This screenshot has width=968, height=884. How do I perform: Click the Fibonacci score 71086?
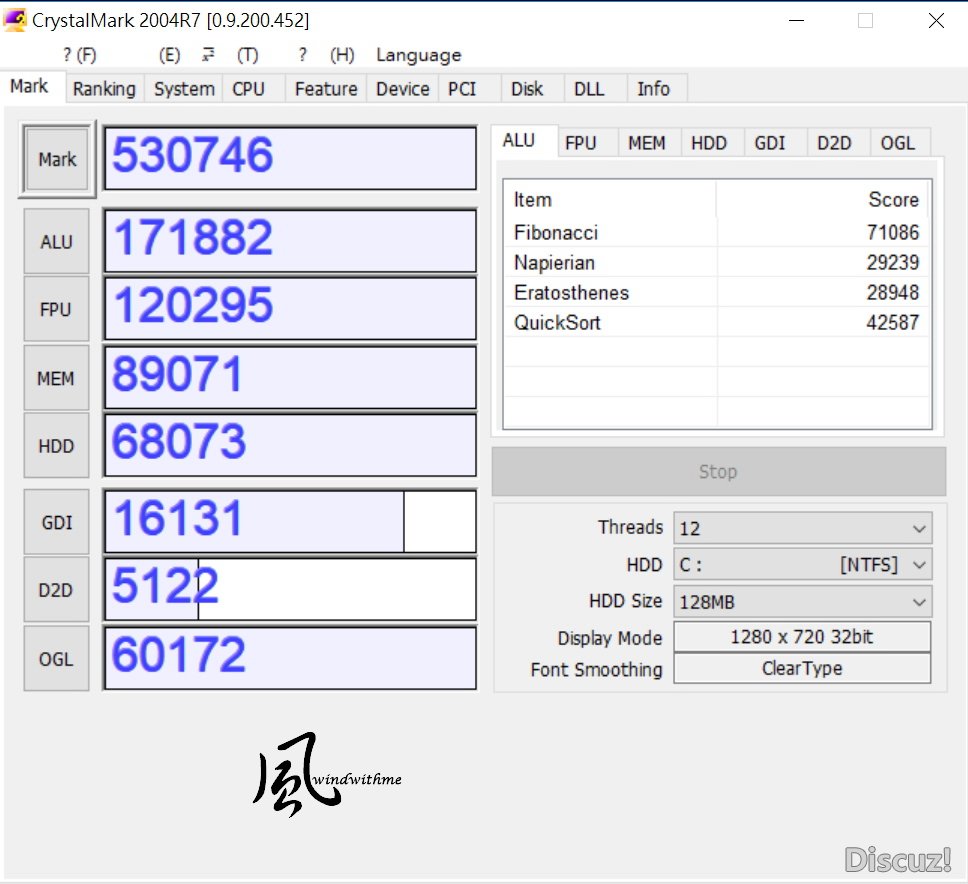click(x=893, y=232)
